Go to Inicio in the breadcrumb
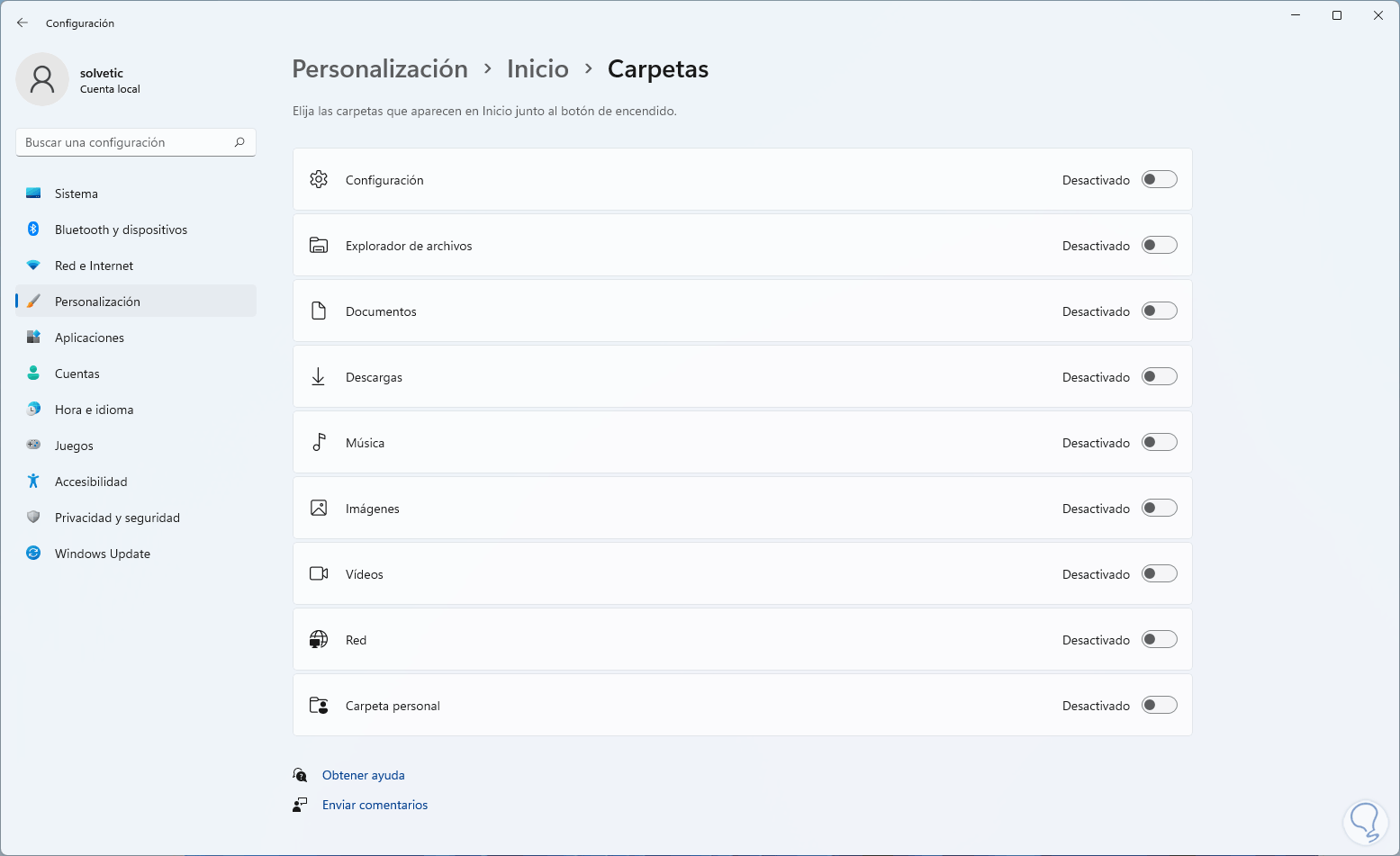 click(x=537, y=69)
